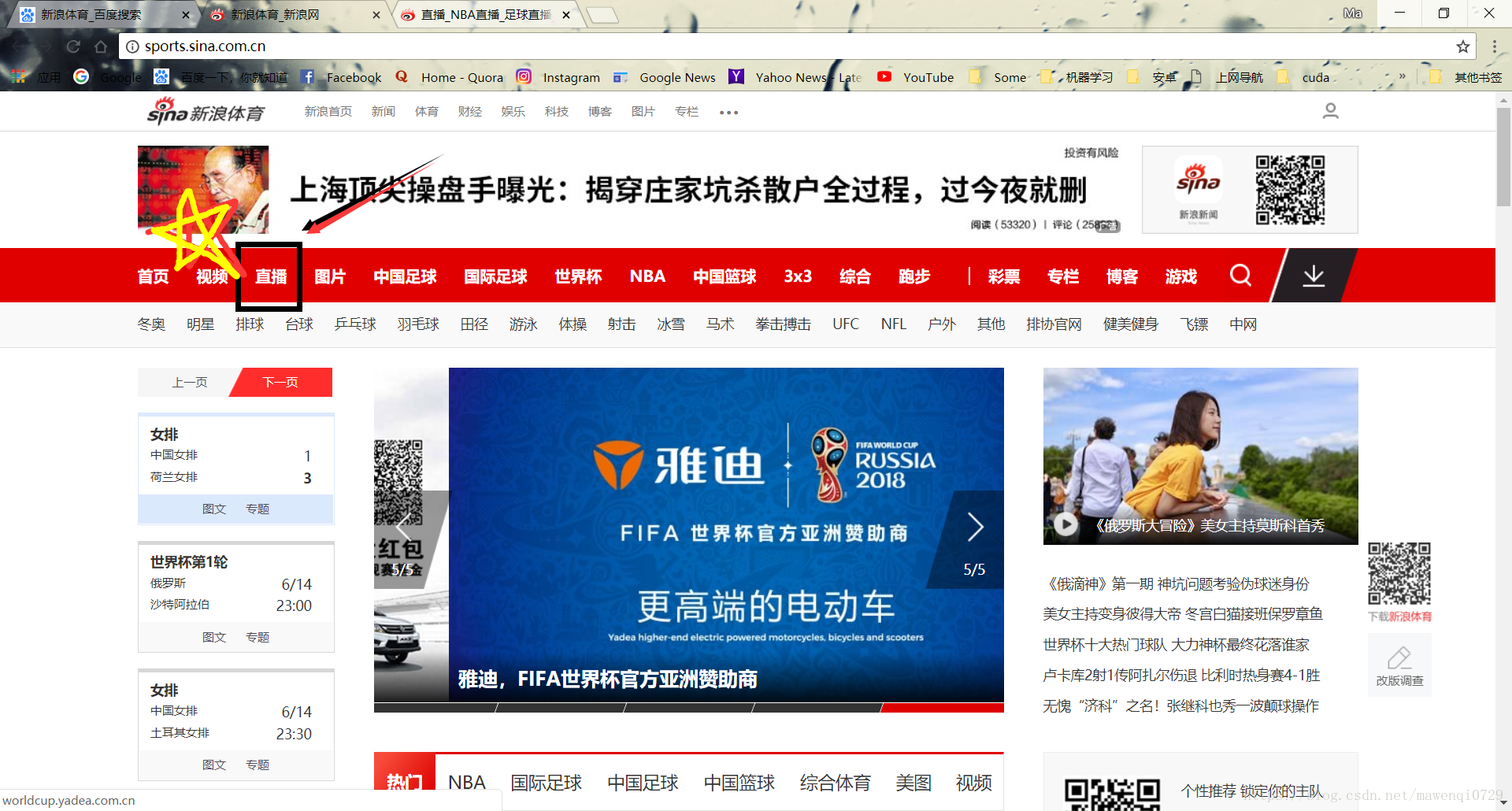
Task: Click the 上一页 button
Action: (x=190, y=383)
